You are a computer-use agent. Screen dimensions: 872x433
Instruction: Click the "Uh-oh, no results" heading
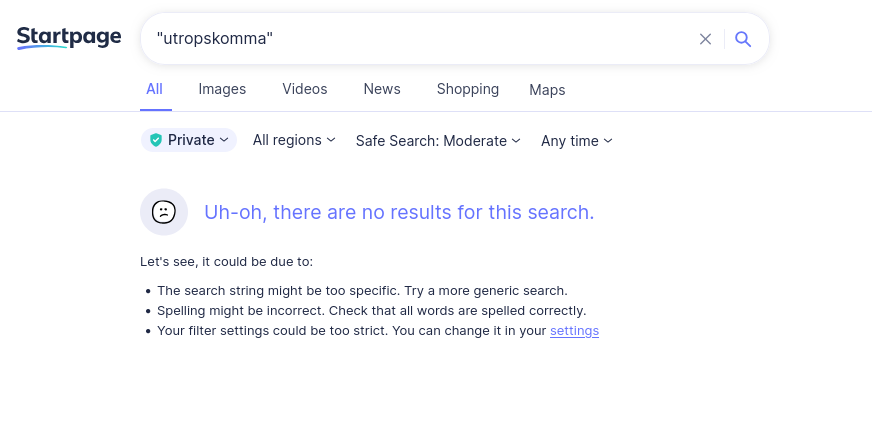pos(399,212)
